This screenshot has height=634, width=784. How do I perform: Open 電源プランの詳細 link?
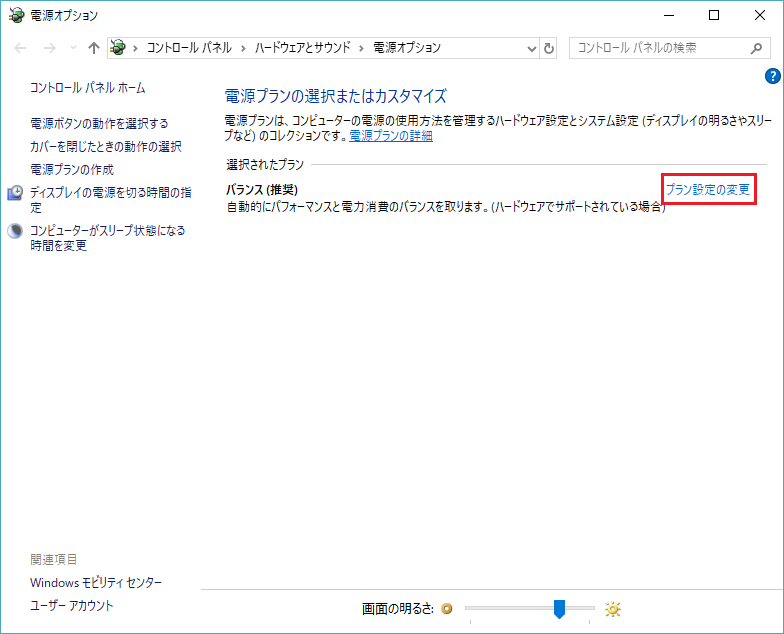(390, 135)
